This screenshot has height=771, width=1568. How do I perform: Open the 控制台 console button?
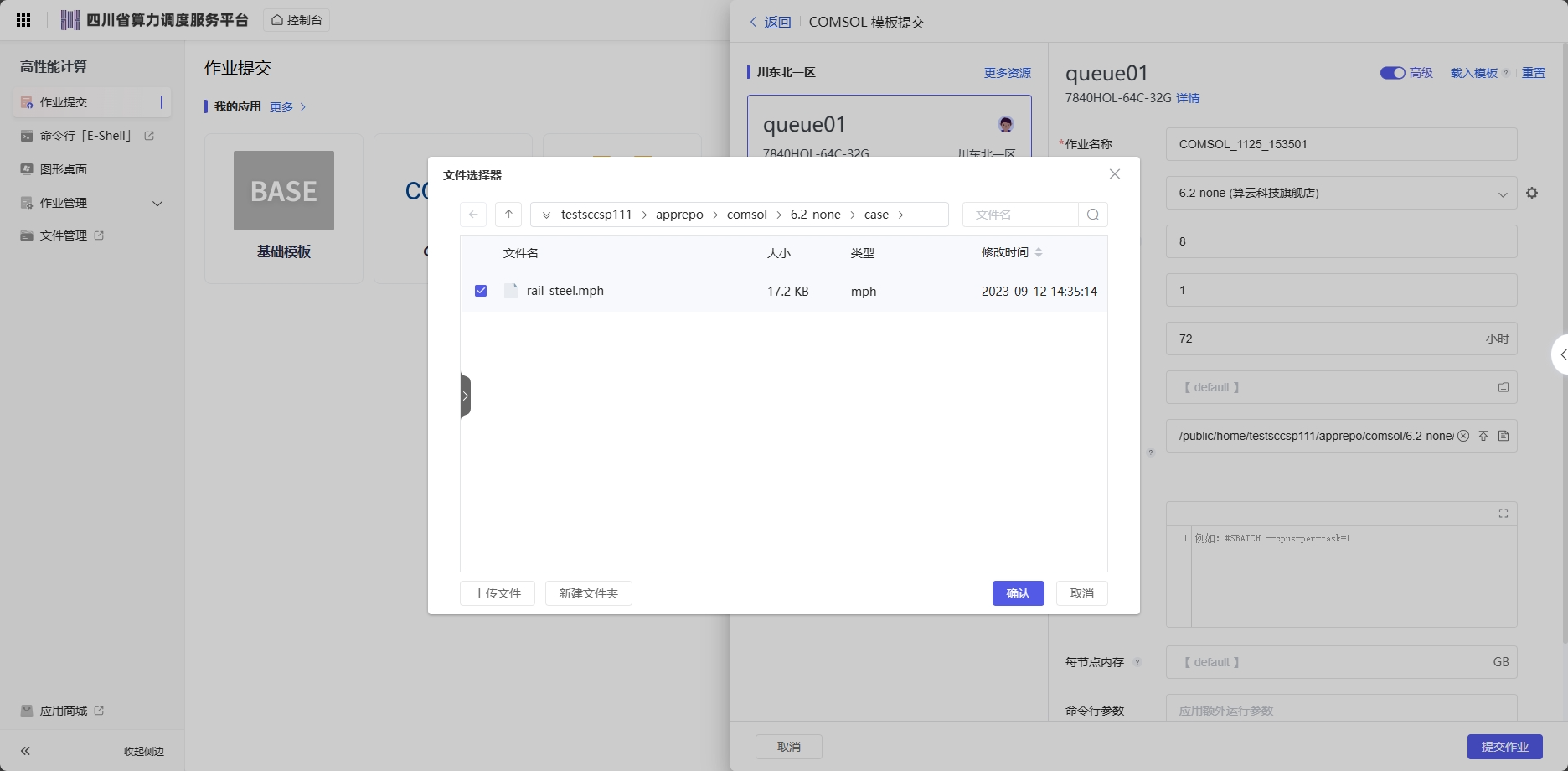[297, 20]
